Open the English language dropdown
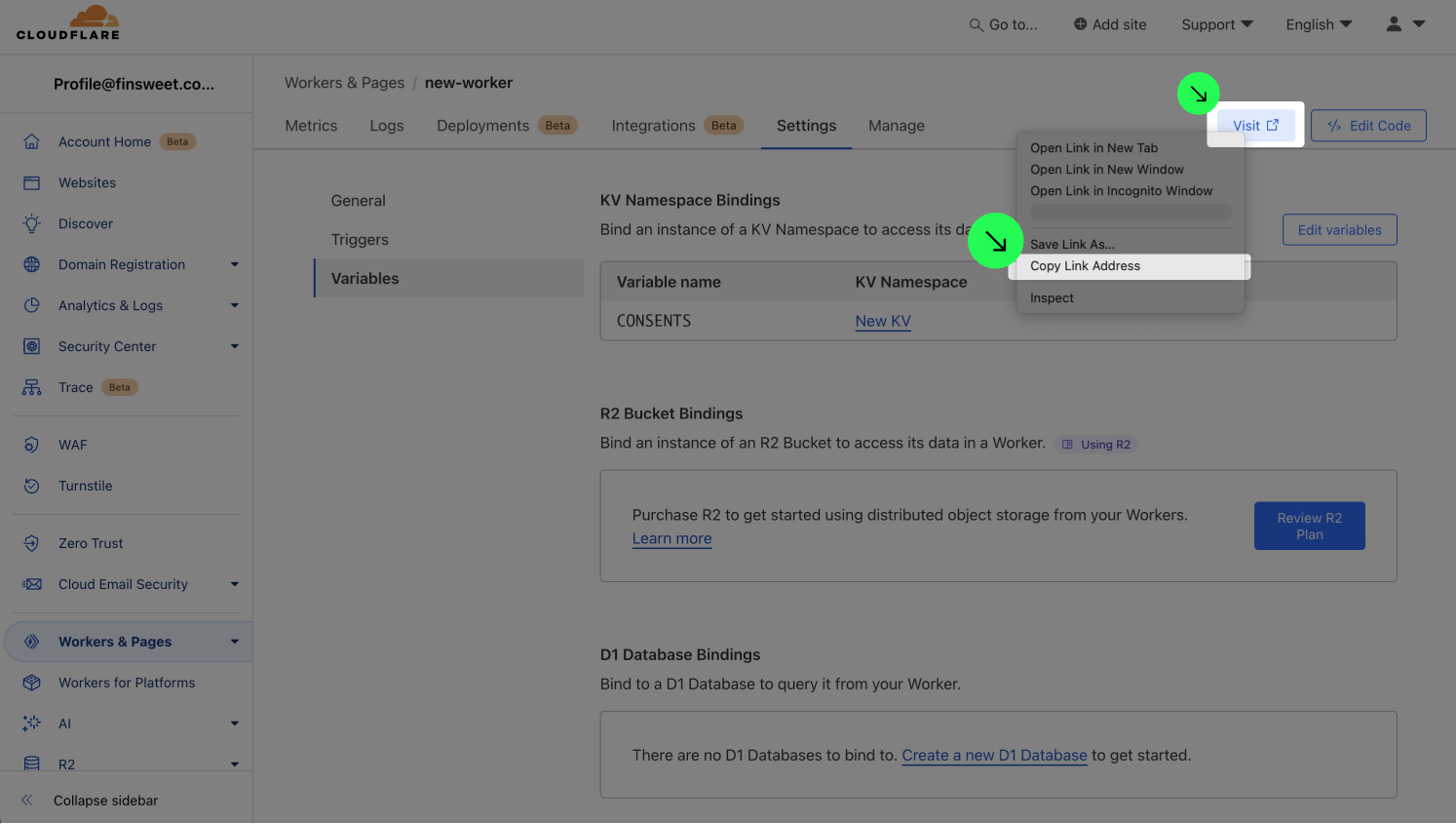 pos(1319,24)
